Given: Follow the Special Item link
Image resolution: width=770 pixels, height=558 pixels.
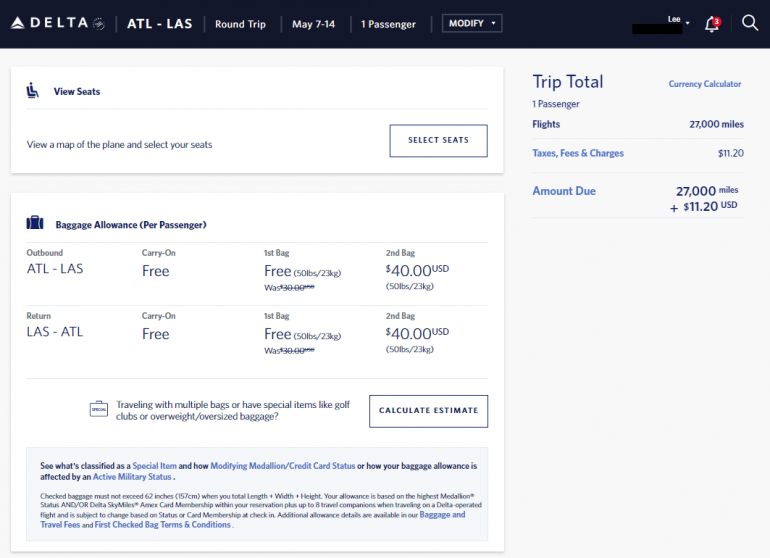Looking at the screenshot, I should (155, 466).
